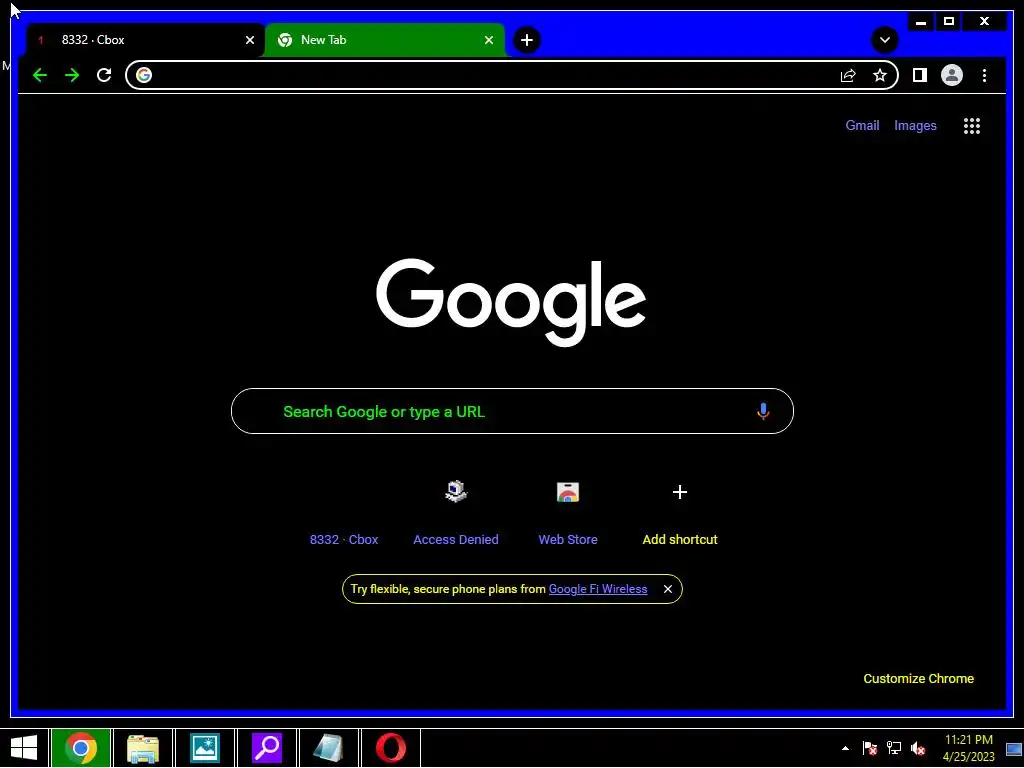The image size is (1024, 768).
Task: Open the picture viewer taskbar icon
Action: (x=204, y=748)
